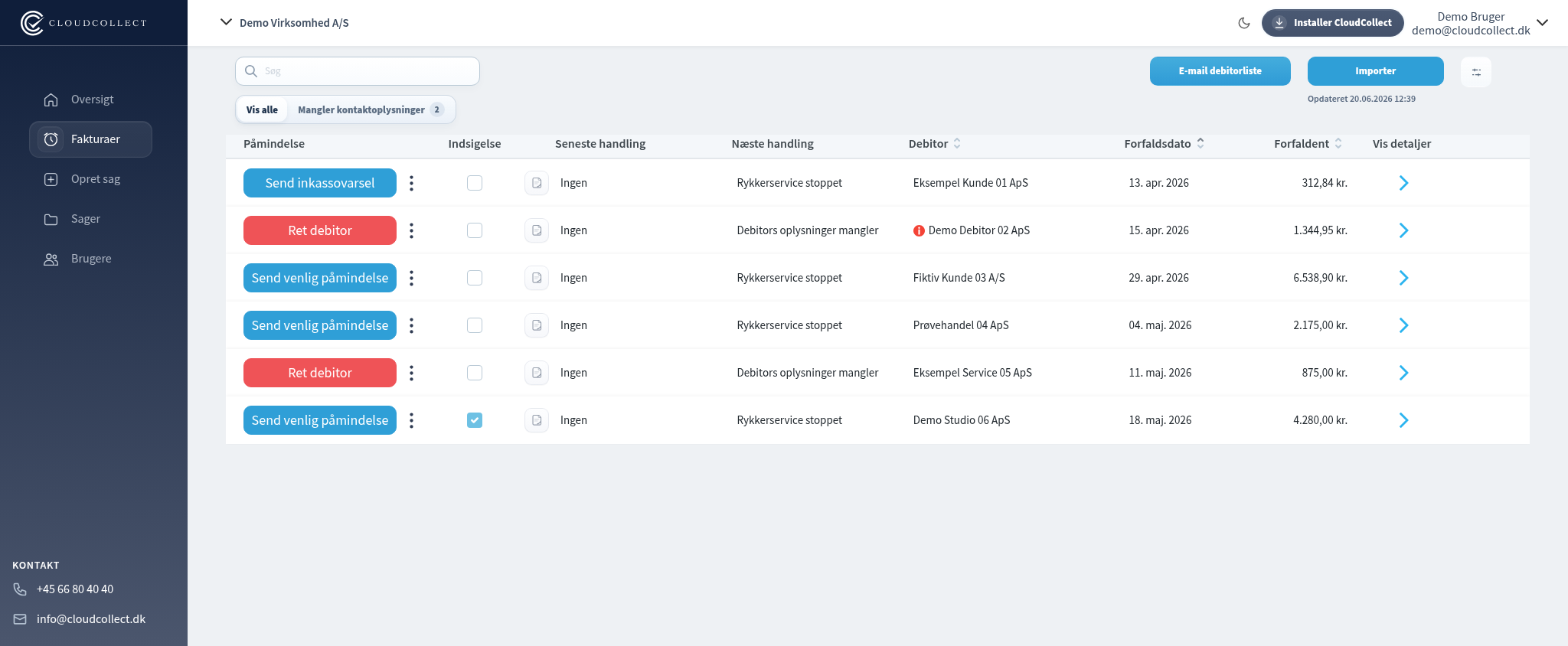Screen dimensions: 1568x646
Task: Go to Oversigt in sidebar
Action: coord(90,100)
